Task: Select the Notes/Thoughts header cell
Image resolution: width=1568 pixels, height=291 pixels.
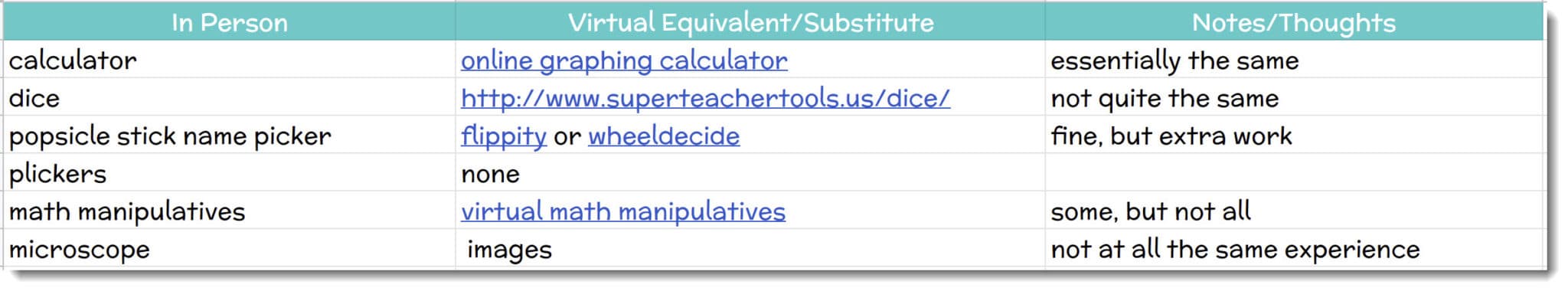Action: pyautogui.click(x=1294, y=21)
